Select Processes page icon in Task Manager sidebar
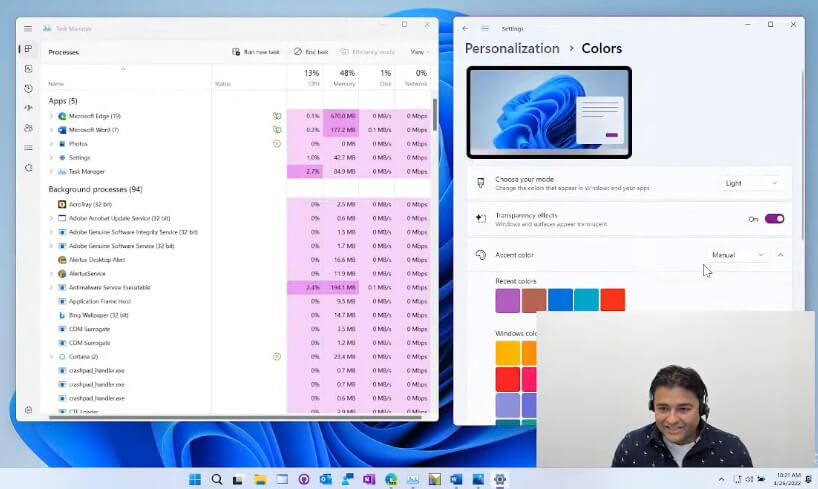This screenshot has width=818, height=489. click(x=28, y=49)
